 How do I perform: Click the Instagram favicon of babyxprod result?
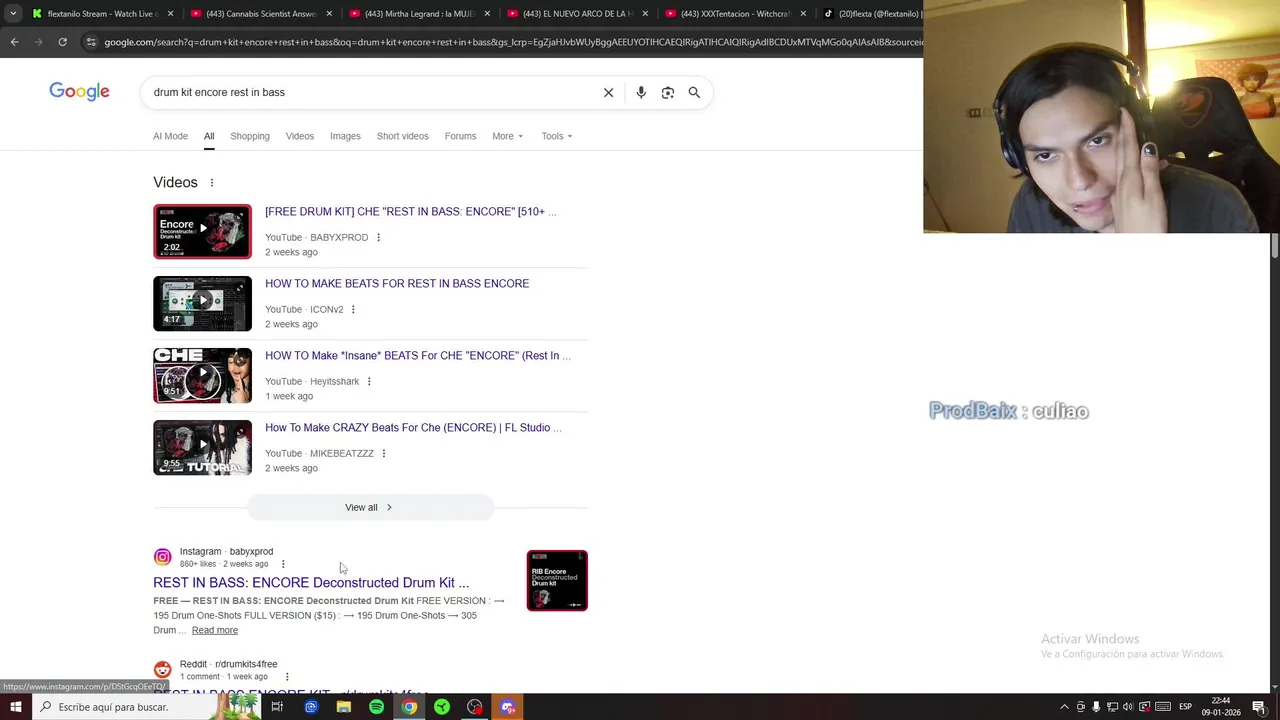click(162, 557)
